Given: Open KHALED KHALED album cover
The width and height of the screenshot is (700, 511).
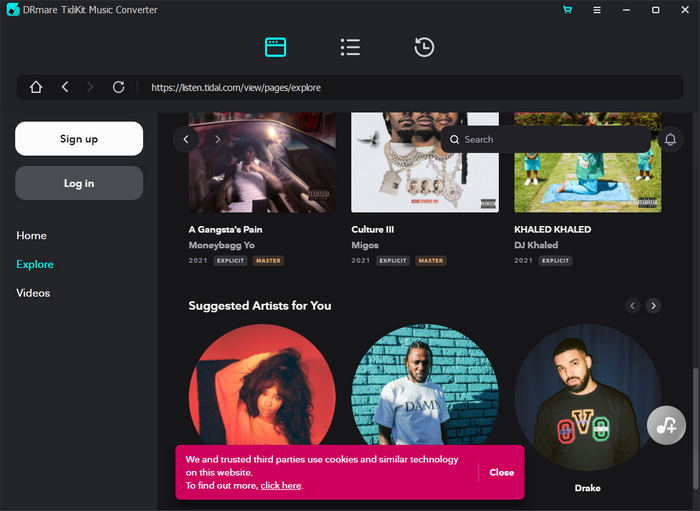Looking at the screenshot, I should click(x=588, y=162).
